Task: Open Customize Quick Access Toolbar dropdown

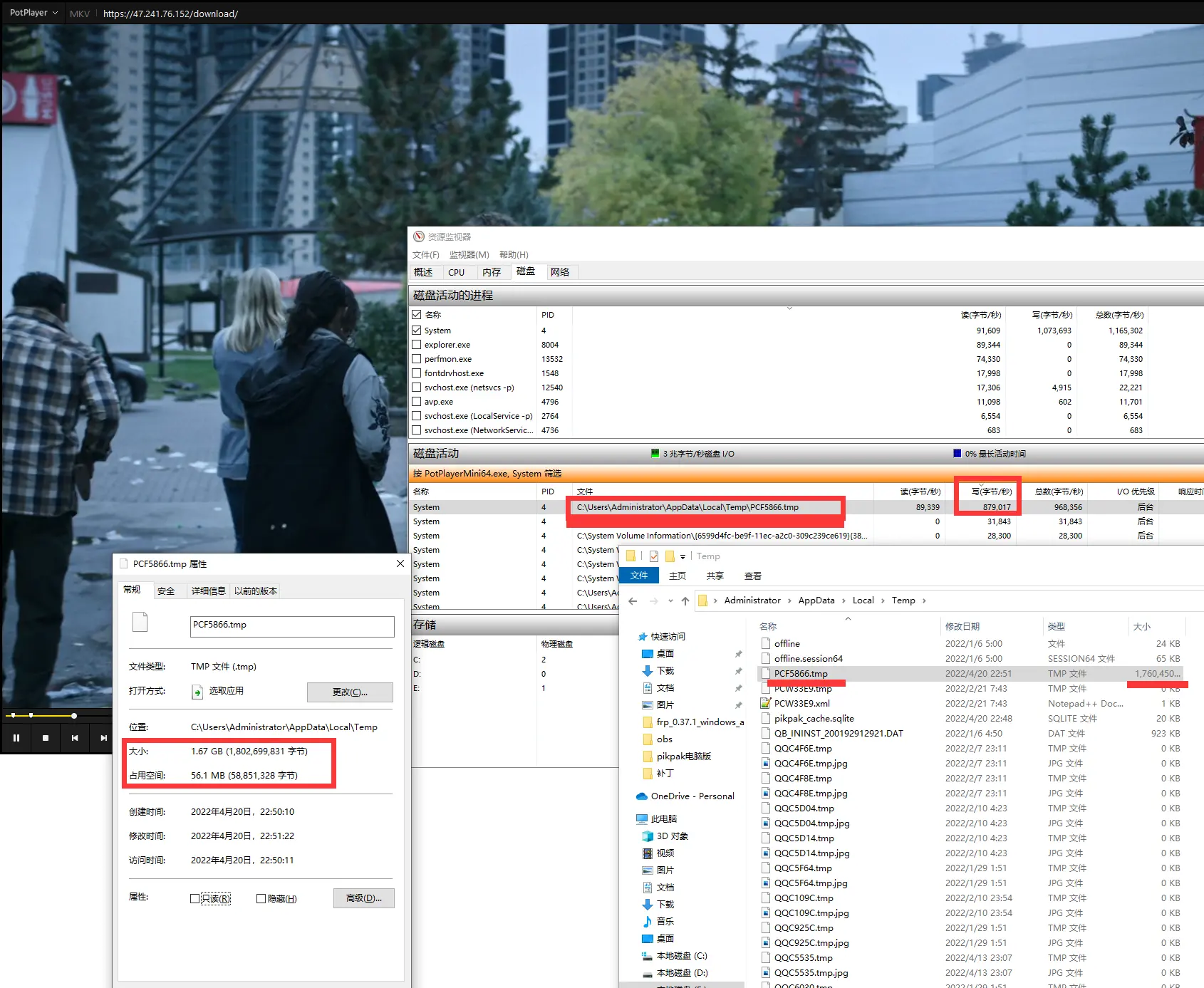Action: click(x=683, y=557)
